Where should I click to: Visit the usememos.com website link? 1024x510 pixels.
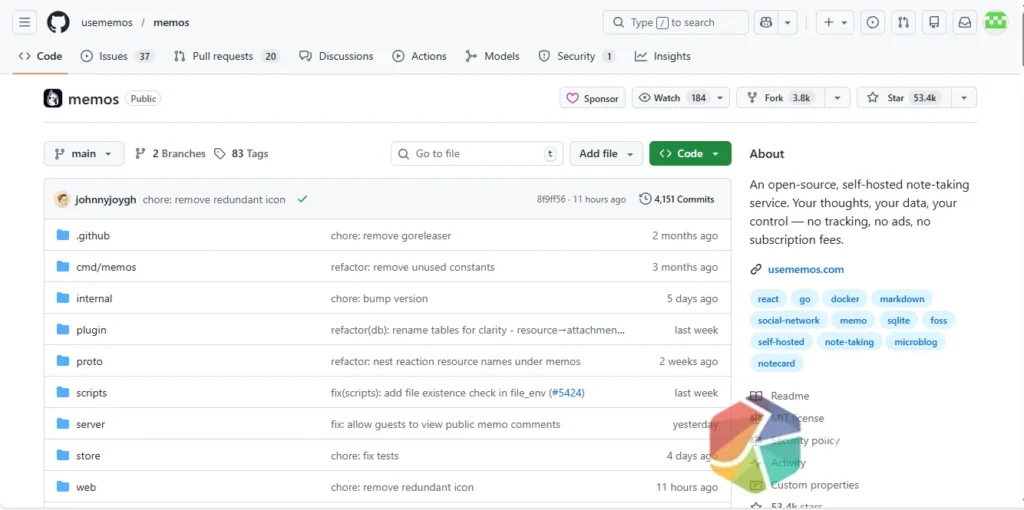click(805, 269)
